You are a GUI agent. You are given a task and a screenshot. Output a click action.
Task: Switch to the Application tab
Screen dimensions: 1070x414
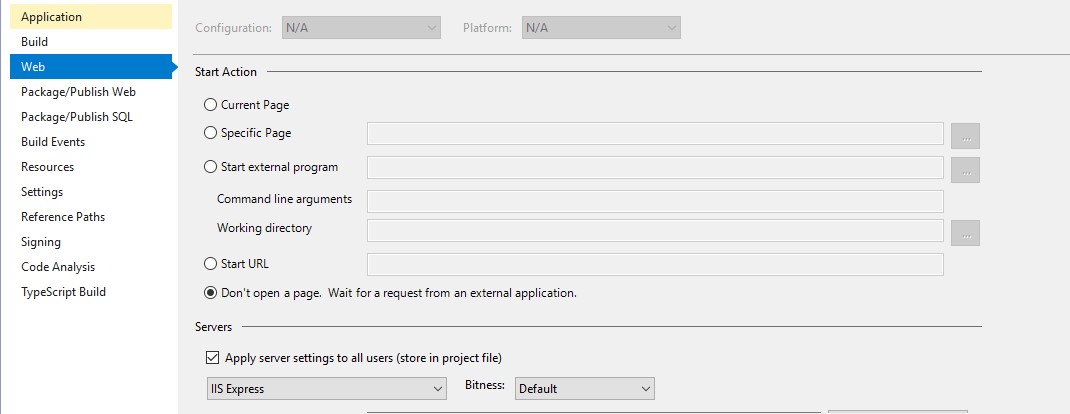point(91,16)
